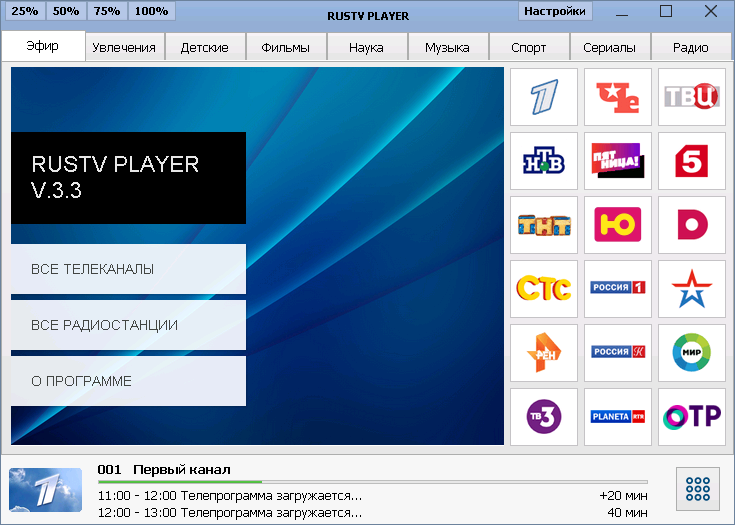Set window size to 25%

(x=25, y=11)
